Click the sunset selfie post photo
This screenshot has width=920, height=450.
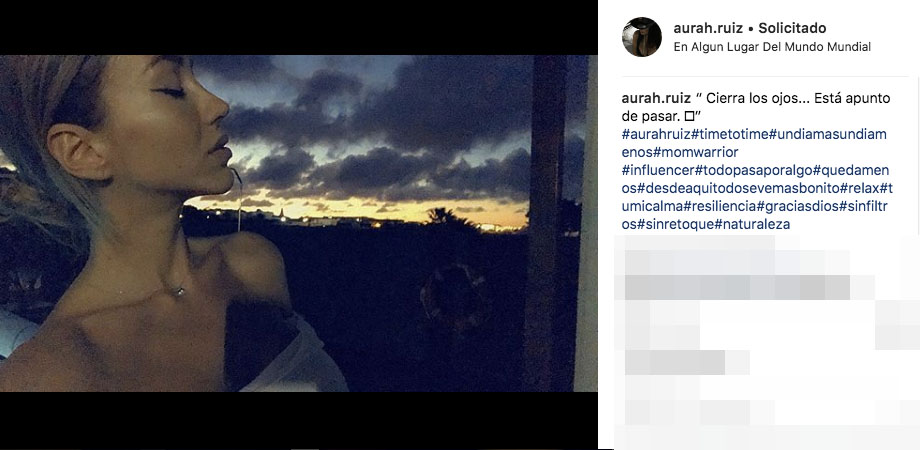(x=299, y=224)
